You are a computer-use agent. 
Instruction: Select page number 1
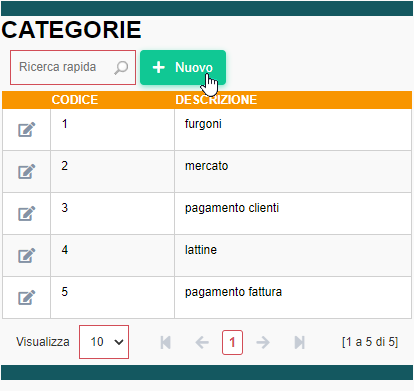pos(232,342)
